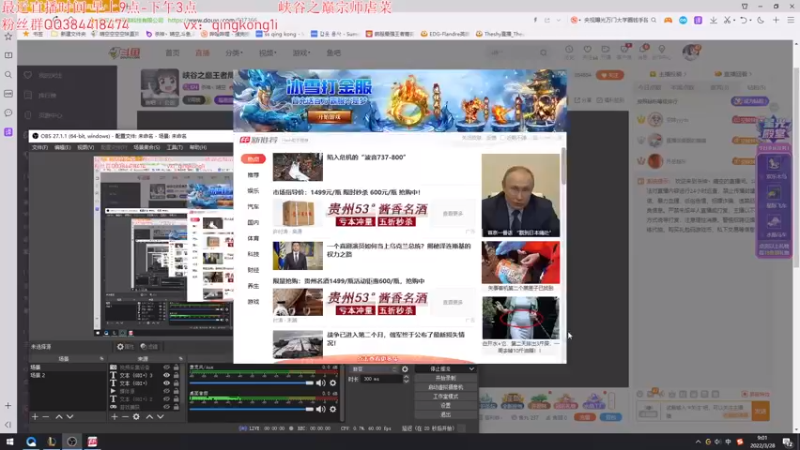Lock the first source in list
The image size is (800, 450).
coord(176,367)
